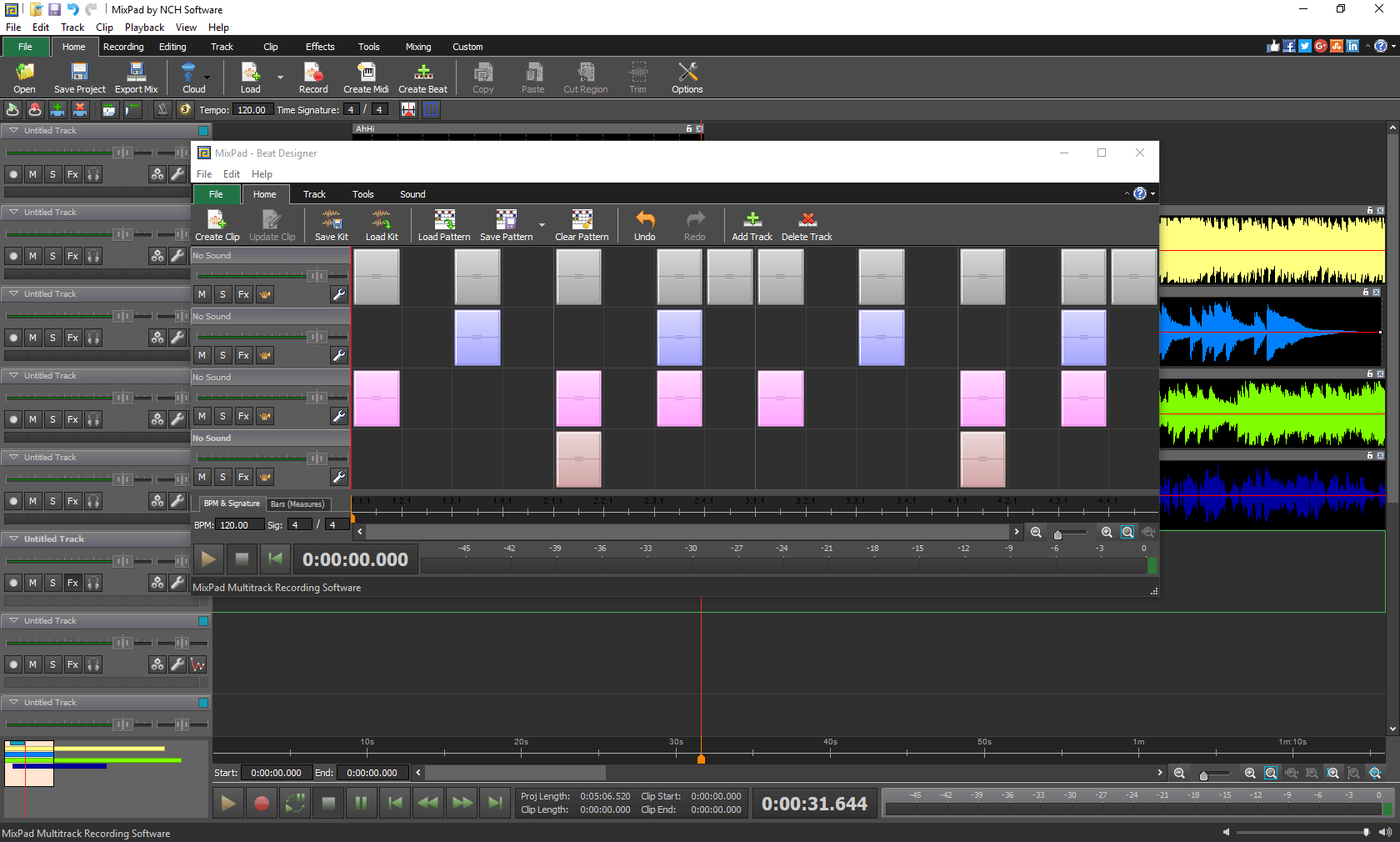
Task: Click Undo in the Beat Designer toolbar
Action: pos(644,223)
